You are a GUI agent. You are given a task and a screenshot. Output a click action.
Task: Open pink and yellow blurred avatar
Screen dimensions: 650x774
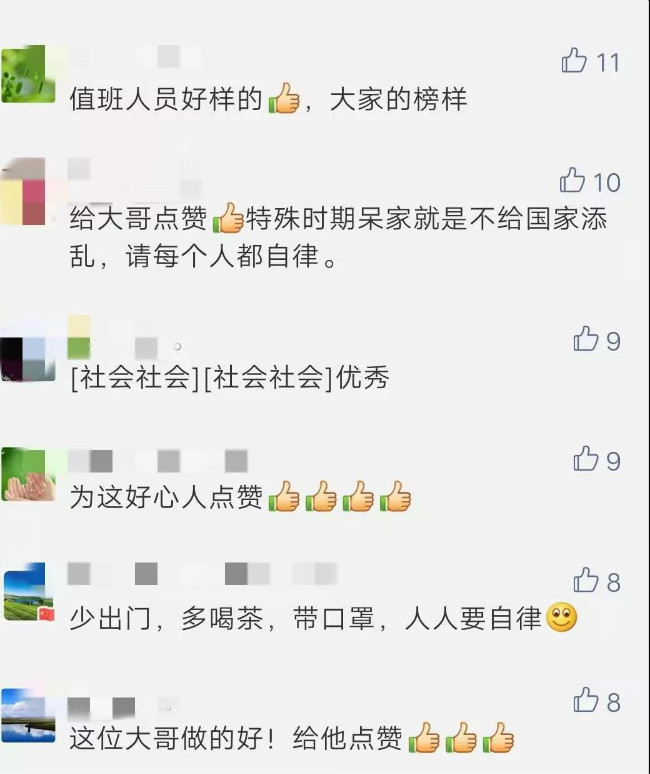[24, 192]
